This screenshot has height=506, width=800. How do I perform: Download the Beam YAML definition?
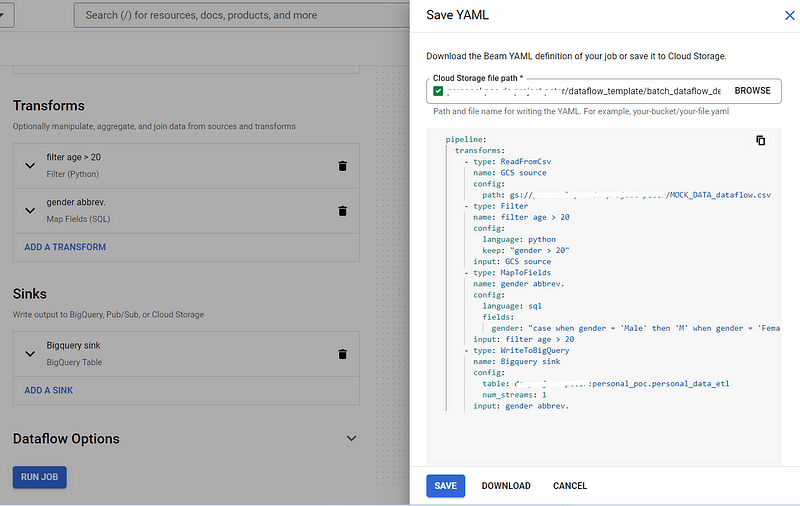(x=506, y=486)
